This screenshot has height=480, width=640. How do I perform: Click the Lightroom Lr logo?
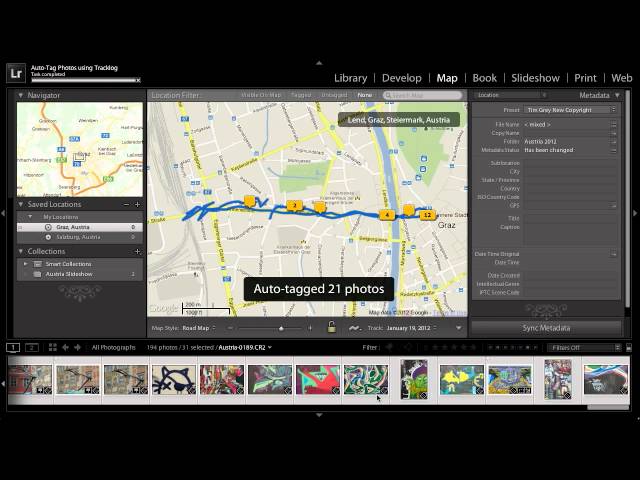click(16, 73)
